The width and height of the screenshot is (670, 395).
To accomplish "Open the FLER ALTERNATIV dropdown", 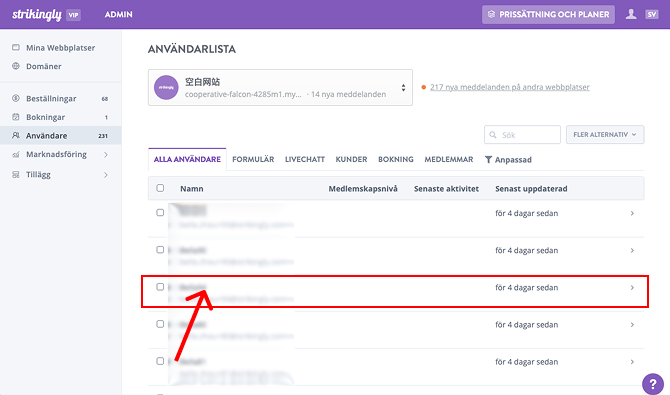I will [x=605, y=135].
